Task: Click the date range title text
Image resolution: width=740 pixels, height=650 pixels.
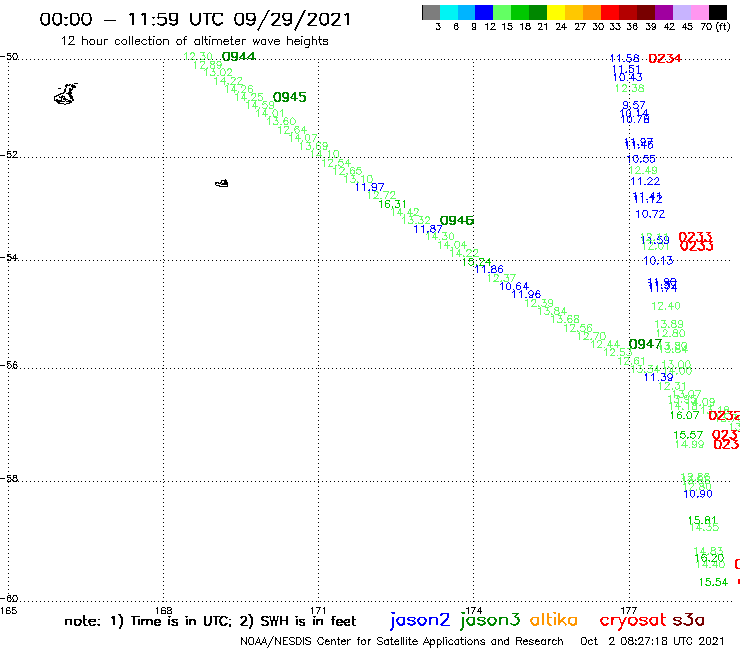Action: pos(195,19)
